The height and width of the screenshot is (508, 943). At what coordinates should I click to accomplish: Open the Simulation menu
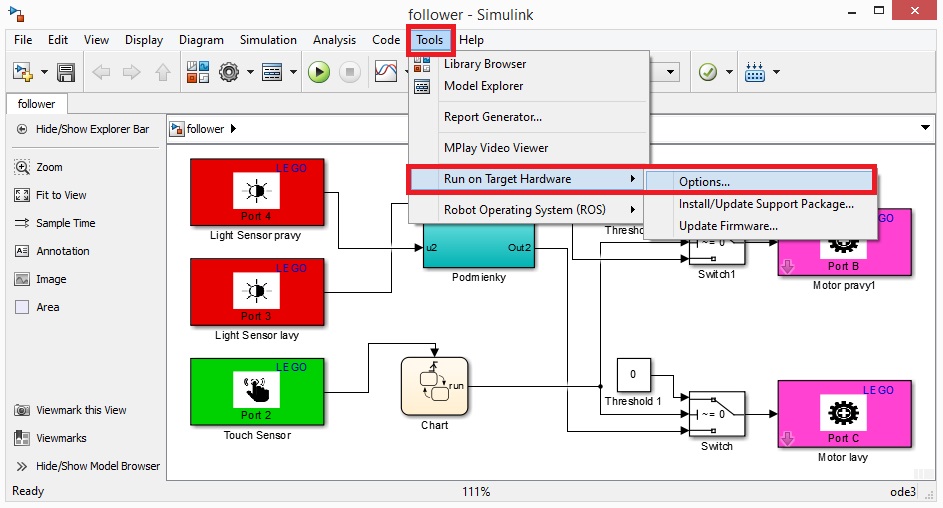(x=268, y=40)
